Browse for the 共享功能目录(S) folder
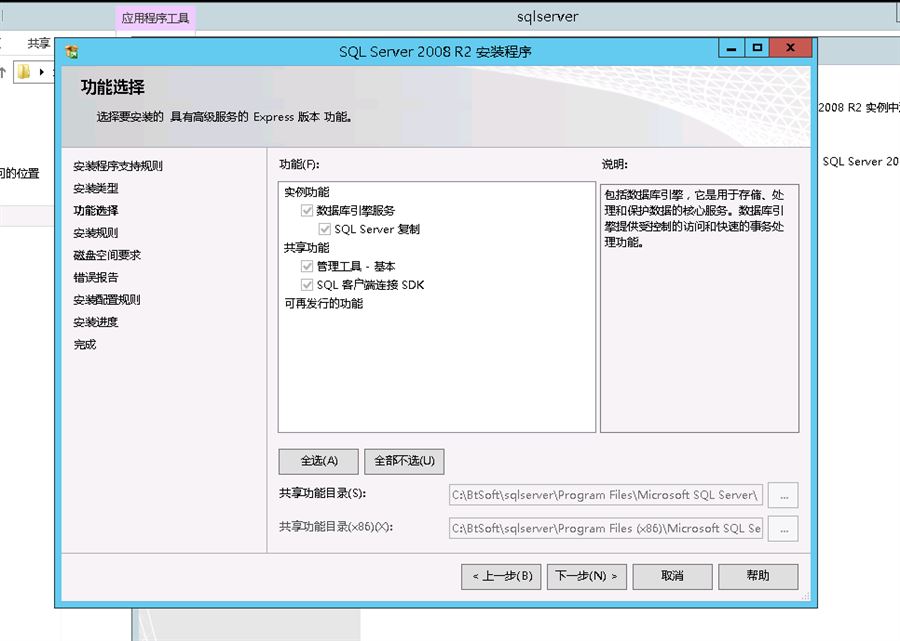Viewport: 900px width, 641px height. 783,494
